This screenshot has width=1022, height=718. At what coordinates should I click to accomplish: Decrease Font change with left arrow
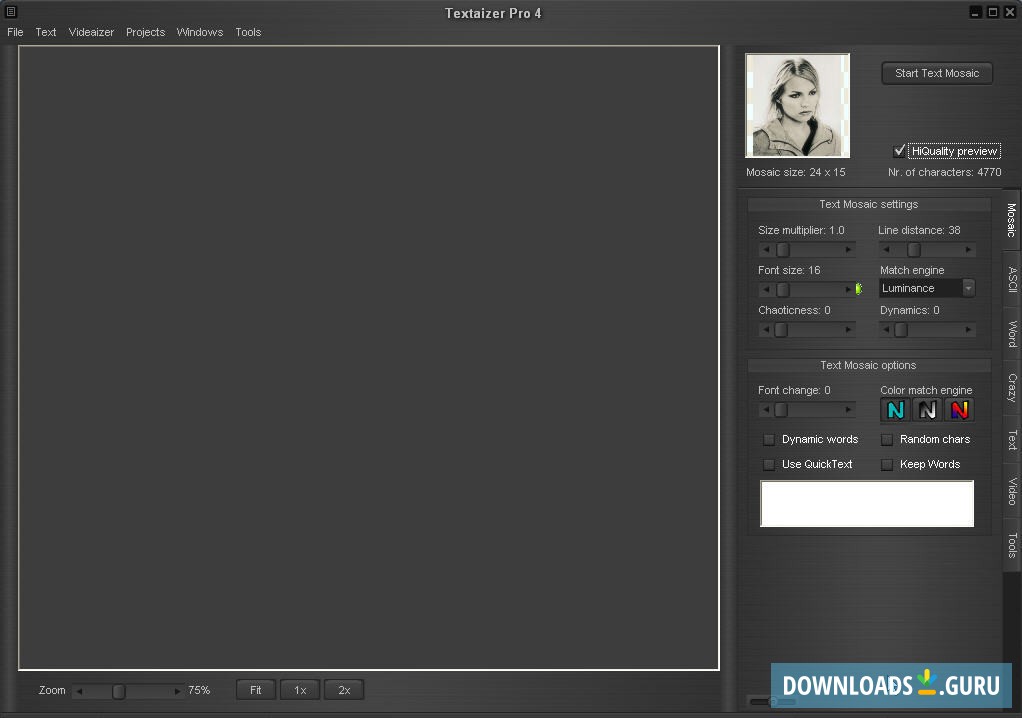(x=766, y=410)
